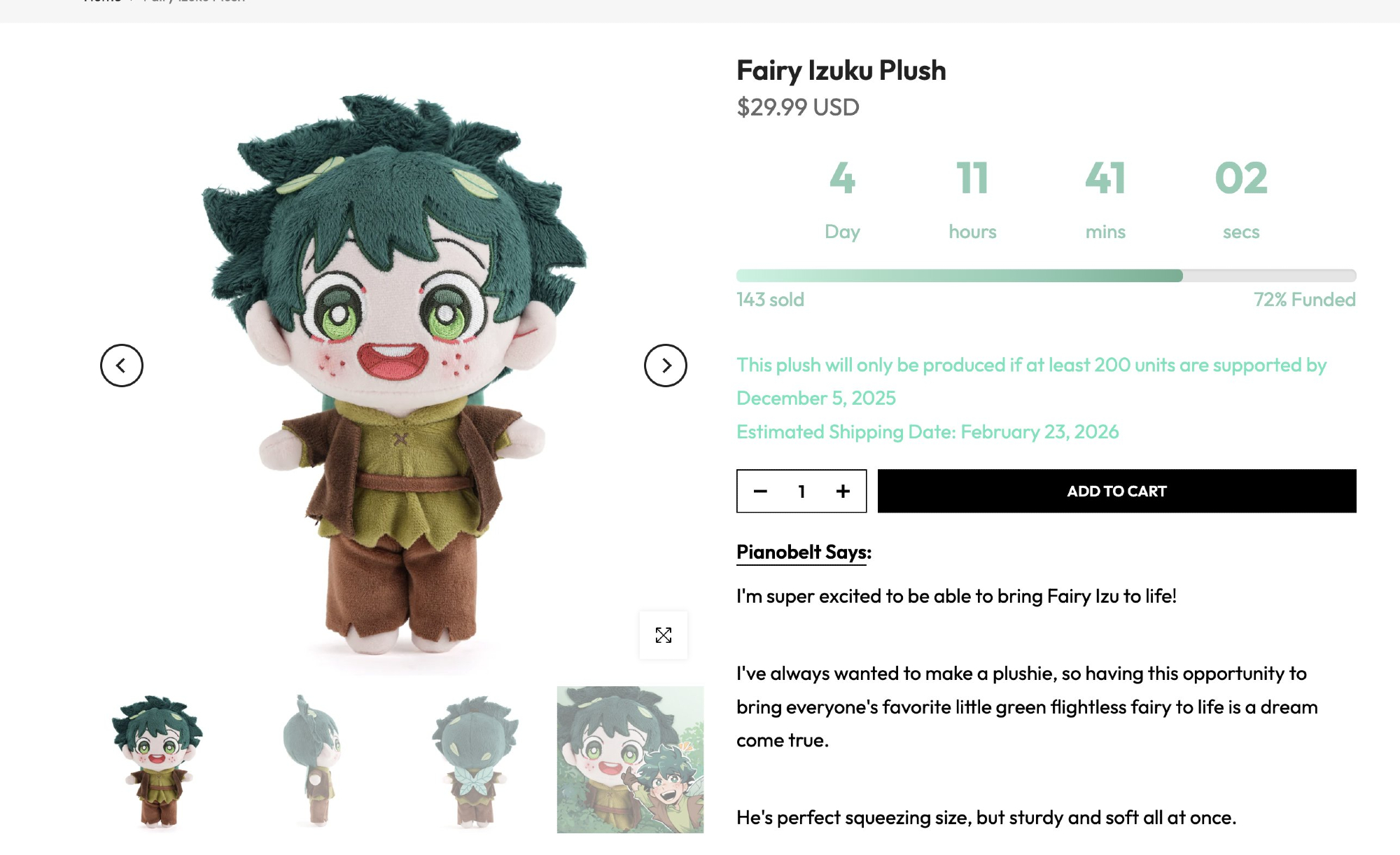Select the side view plush thumbnail
The height and width of the screenshot is (855, 1400).
click(316, 760)
